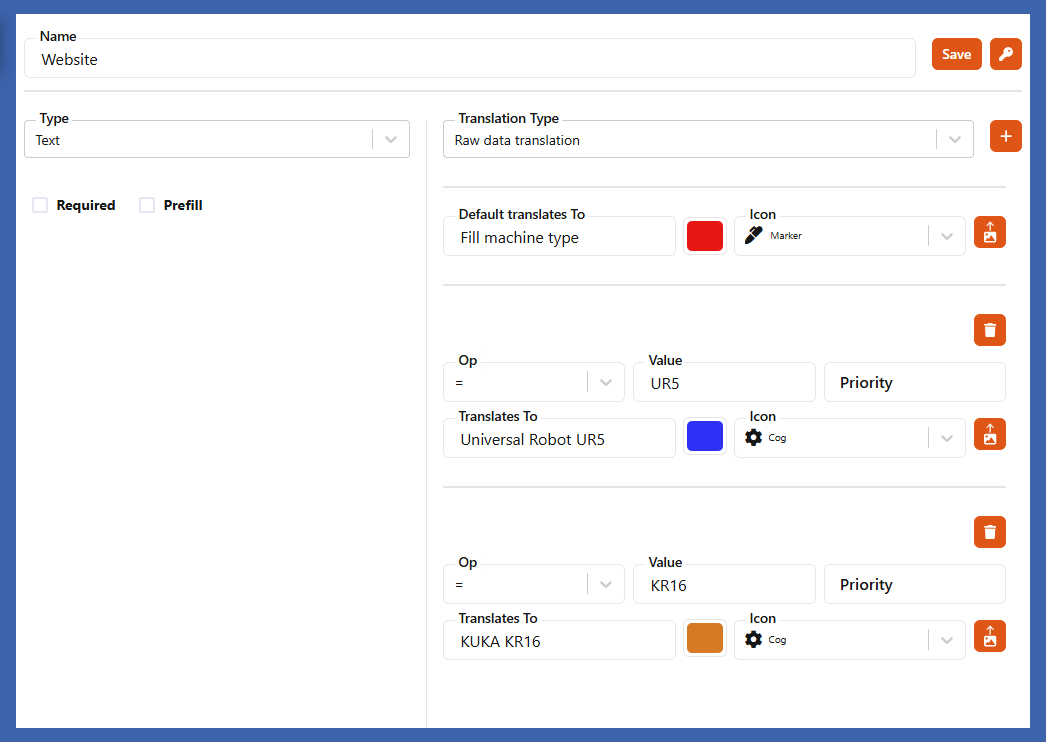This screenshot has height=742, width=1046.
Task: Click the Priority field for KR16 rule
Action: click(x=914, y=585)
